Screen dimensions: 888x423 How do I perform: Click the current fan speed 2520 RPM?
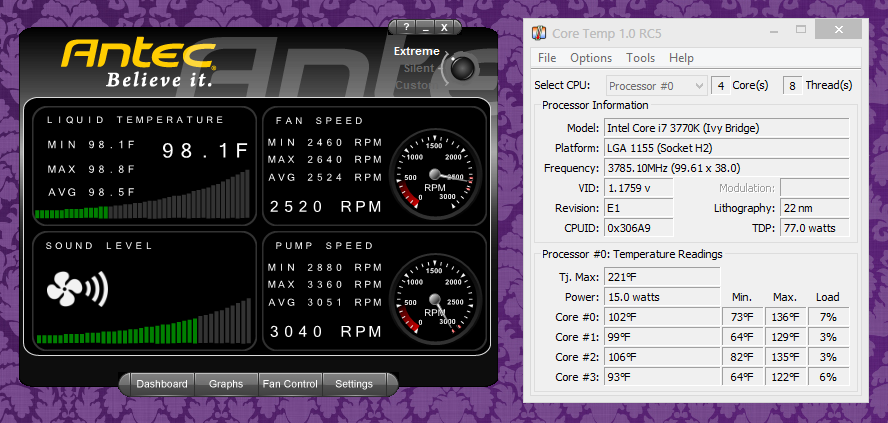click(326, 207)
